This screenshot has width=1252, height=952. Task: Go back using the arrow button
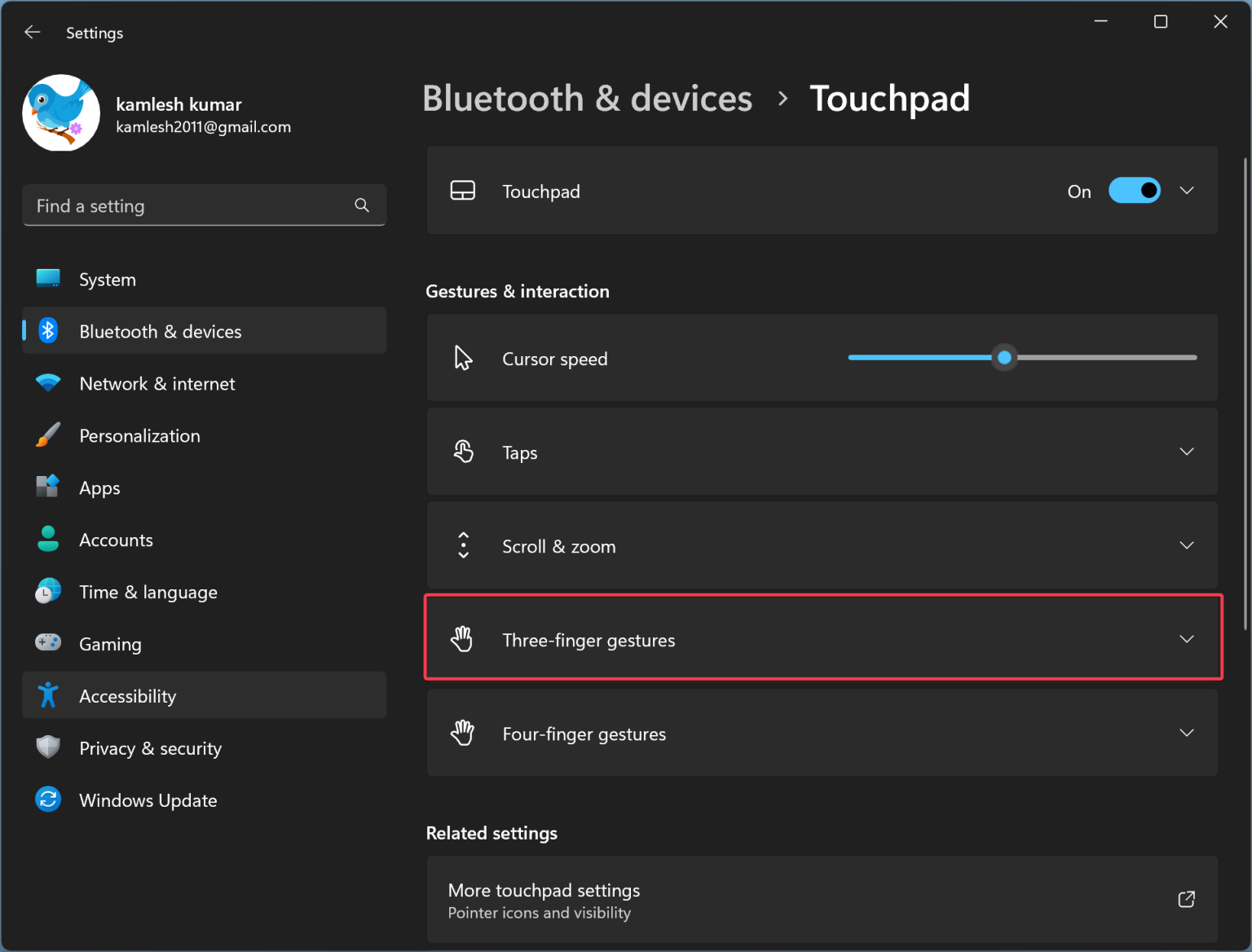[x=32, y=32]
